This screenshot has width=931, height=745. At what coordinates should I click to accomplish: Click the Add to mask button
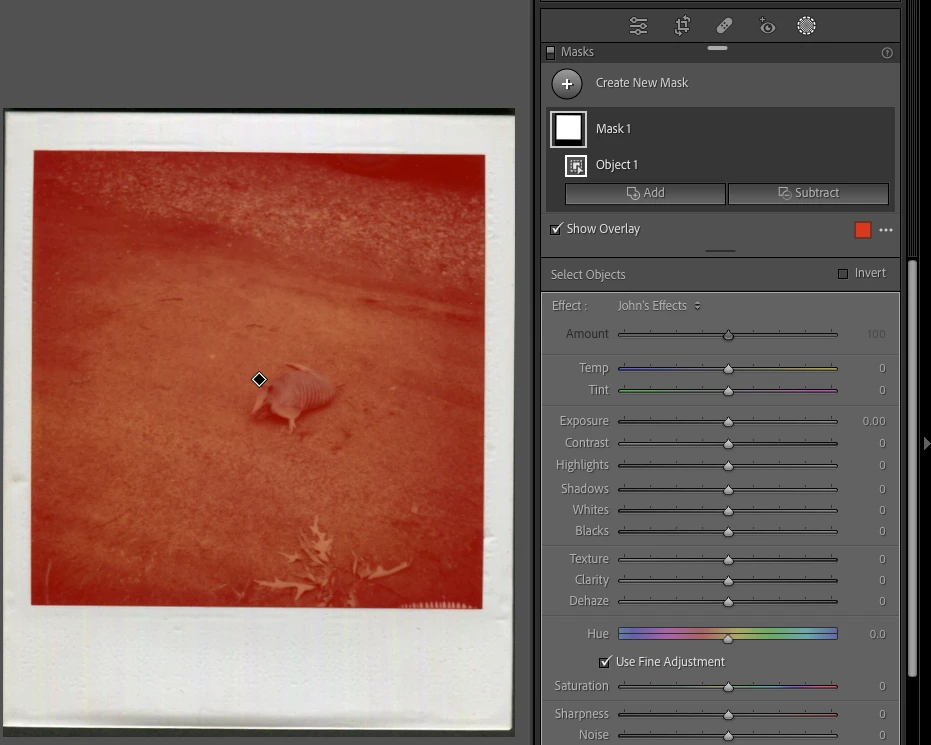coord(645,193)
